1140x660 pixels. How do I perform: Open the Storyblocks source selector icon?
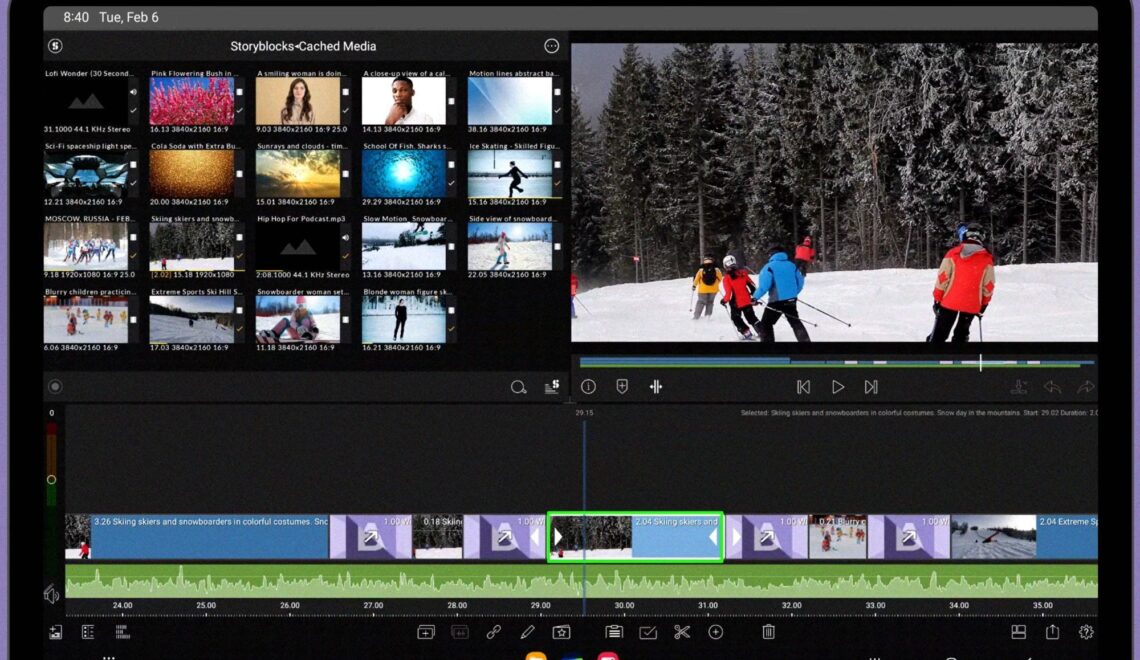[x=56, y=46]
